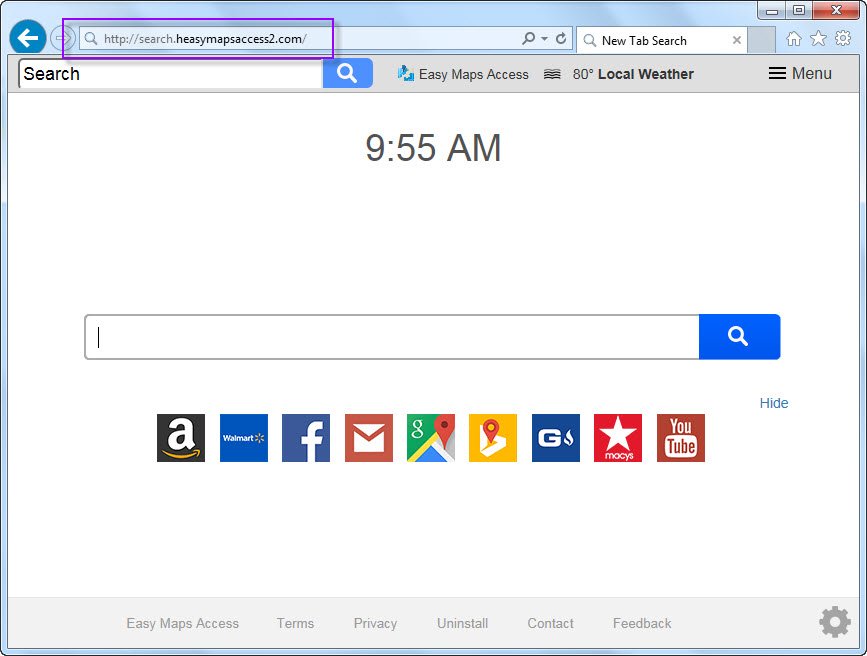Open the GasBuddy shortcut tile
Image resolution: width=867 pixels, height=656 pixels.
(556, 438)
